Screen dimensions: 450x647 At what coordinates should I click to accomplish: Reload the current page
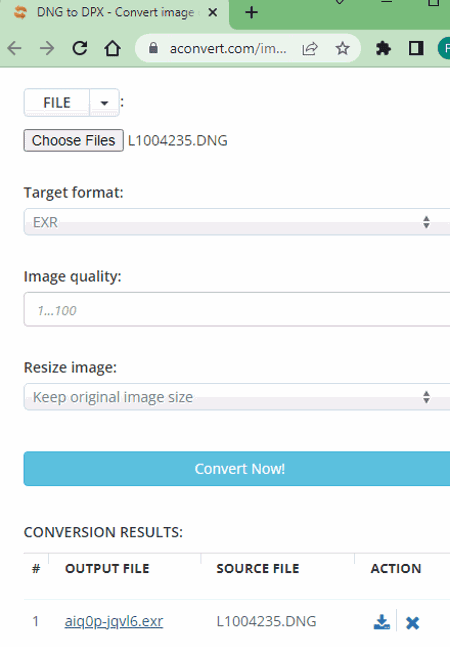(x=80, y=48)
